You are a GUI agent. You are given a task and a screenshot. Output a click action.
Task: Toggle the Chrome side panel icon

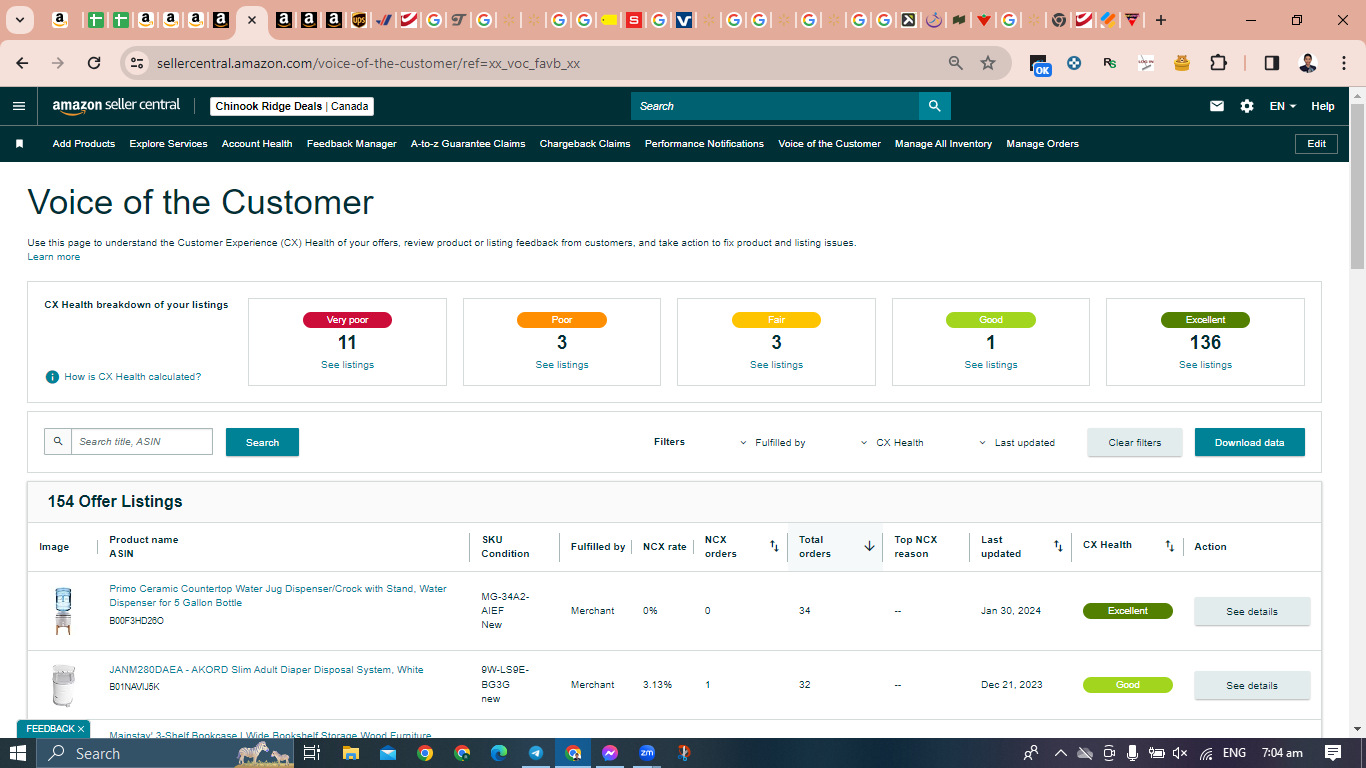(1272, 63)
